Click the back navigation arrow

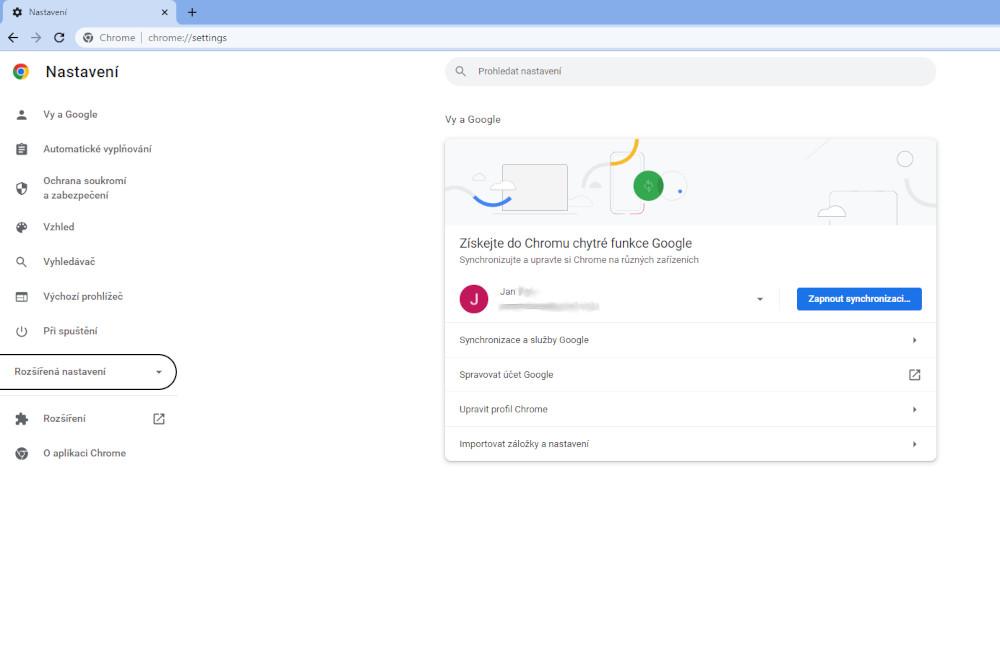pos(13,38)
